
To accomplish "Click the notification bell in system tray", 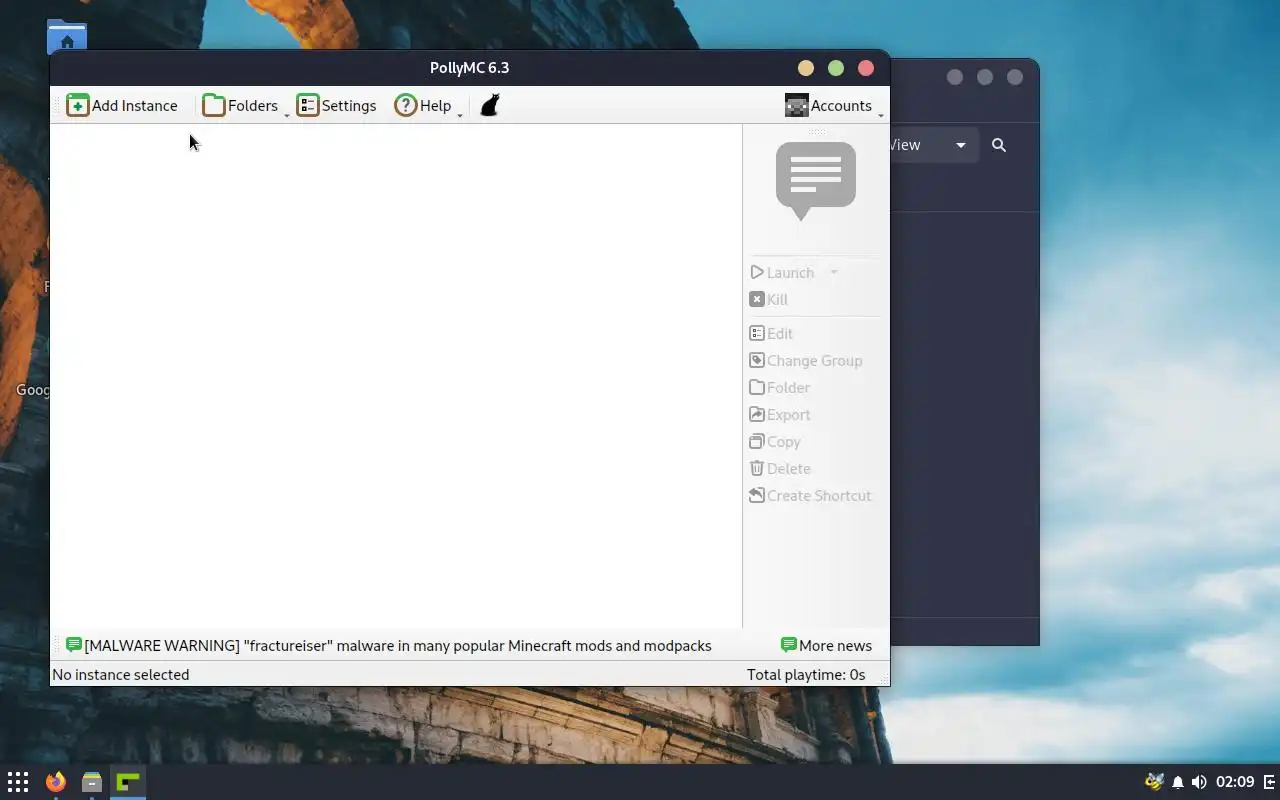I will (x=1178, y=782).
